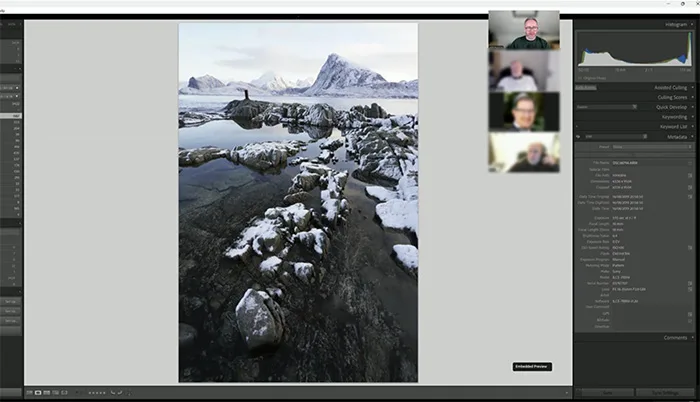Click the rotate photo icon in toolbar
Screen dimensions: 700x402
tap(114, 393)
